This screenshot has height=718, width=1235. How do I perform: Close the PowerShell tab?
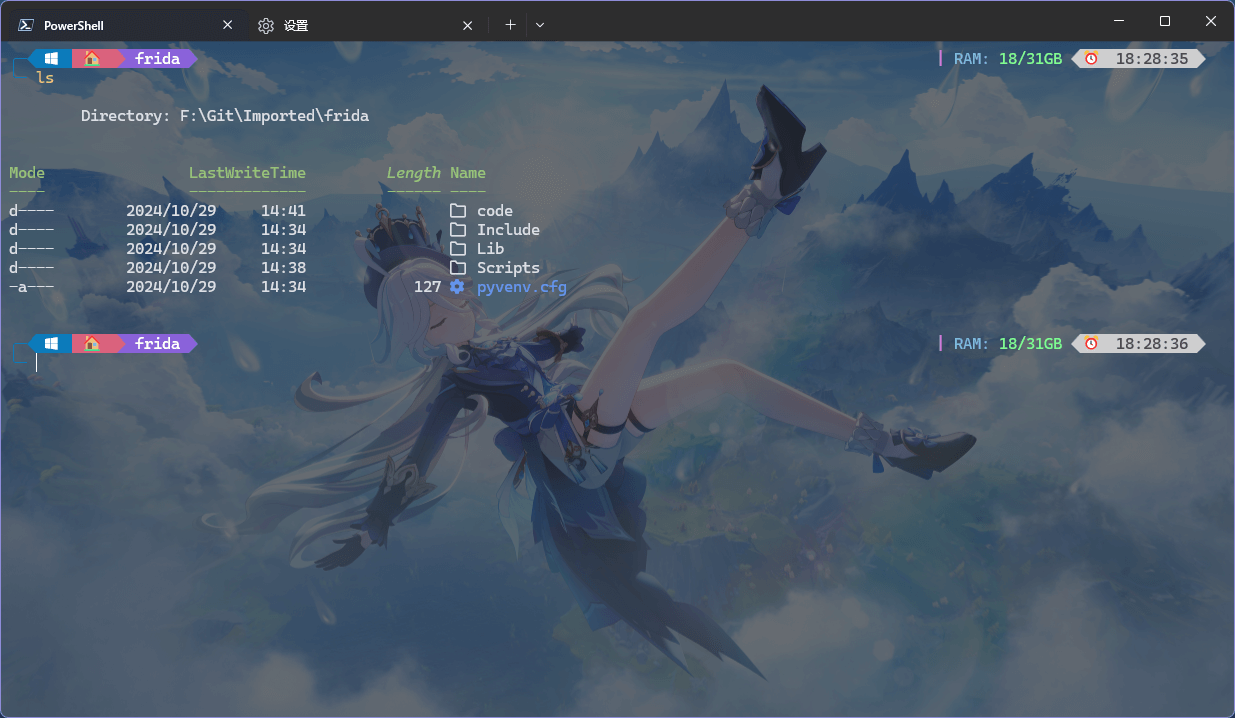pos(228,25)
